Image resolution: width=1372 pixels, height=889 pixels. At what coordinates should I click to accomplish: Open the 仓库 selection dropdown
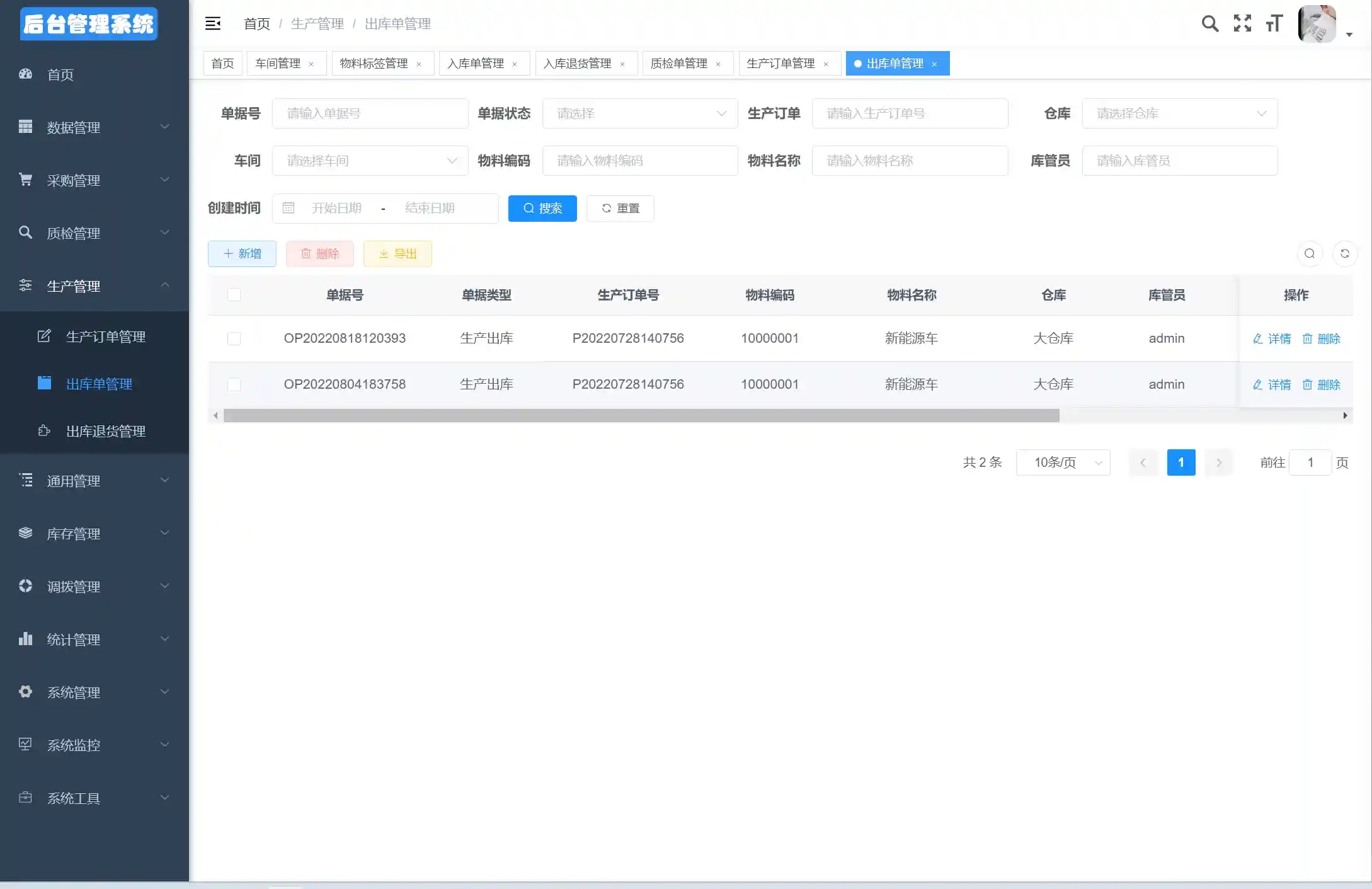(x=1179, y=113)
